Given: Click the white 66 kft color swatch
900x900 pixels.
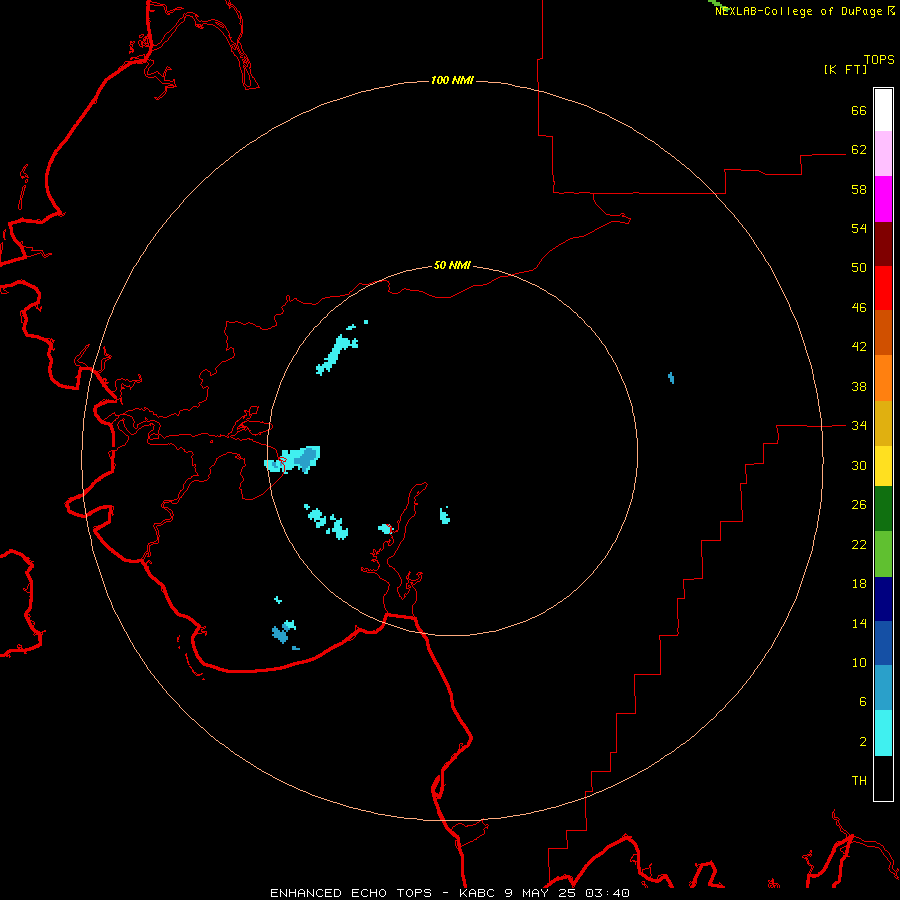Looking at the screenshot, I should click(x=883, y=110).
